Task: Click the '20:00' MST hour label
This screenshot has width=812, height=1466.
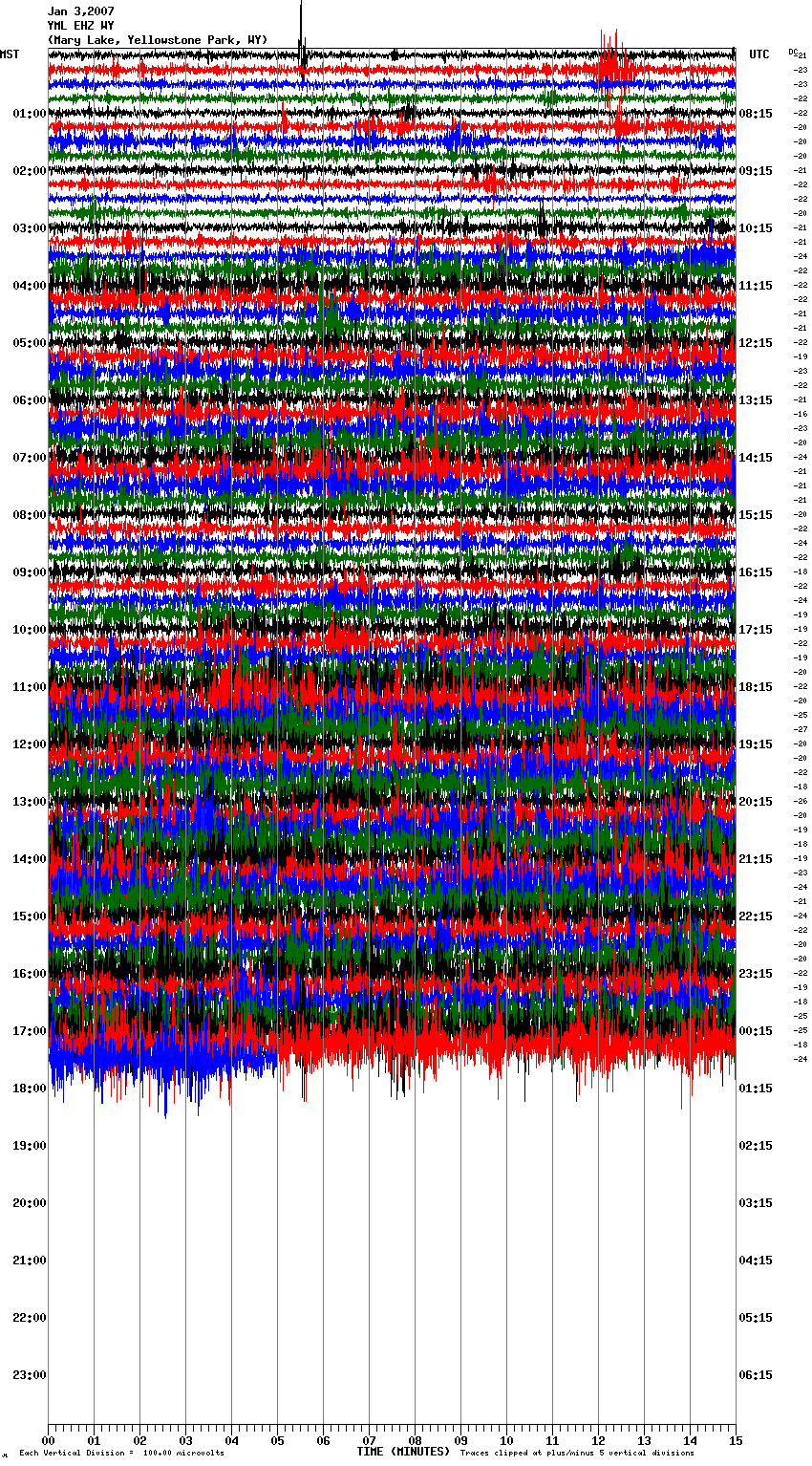Action: point(30,1203)
